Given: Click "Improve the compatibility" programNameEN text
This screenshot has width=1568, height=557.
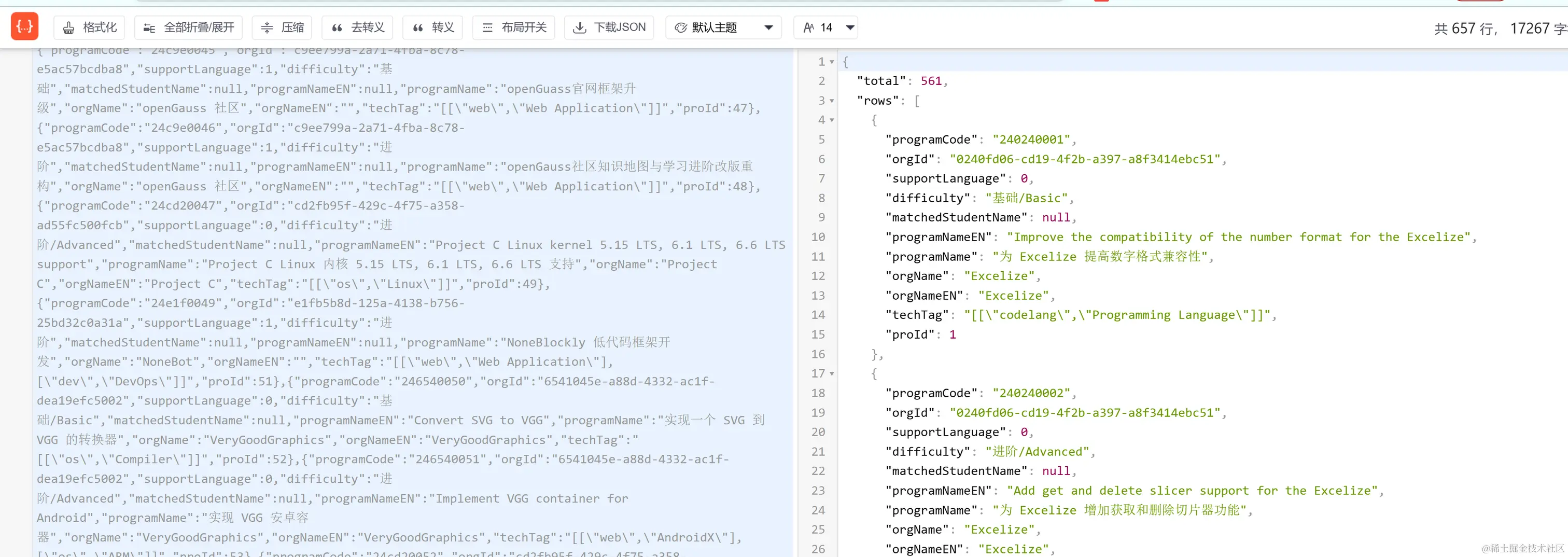Looking at the screenshot, I should [1239, 237].
